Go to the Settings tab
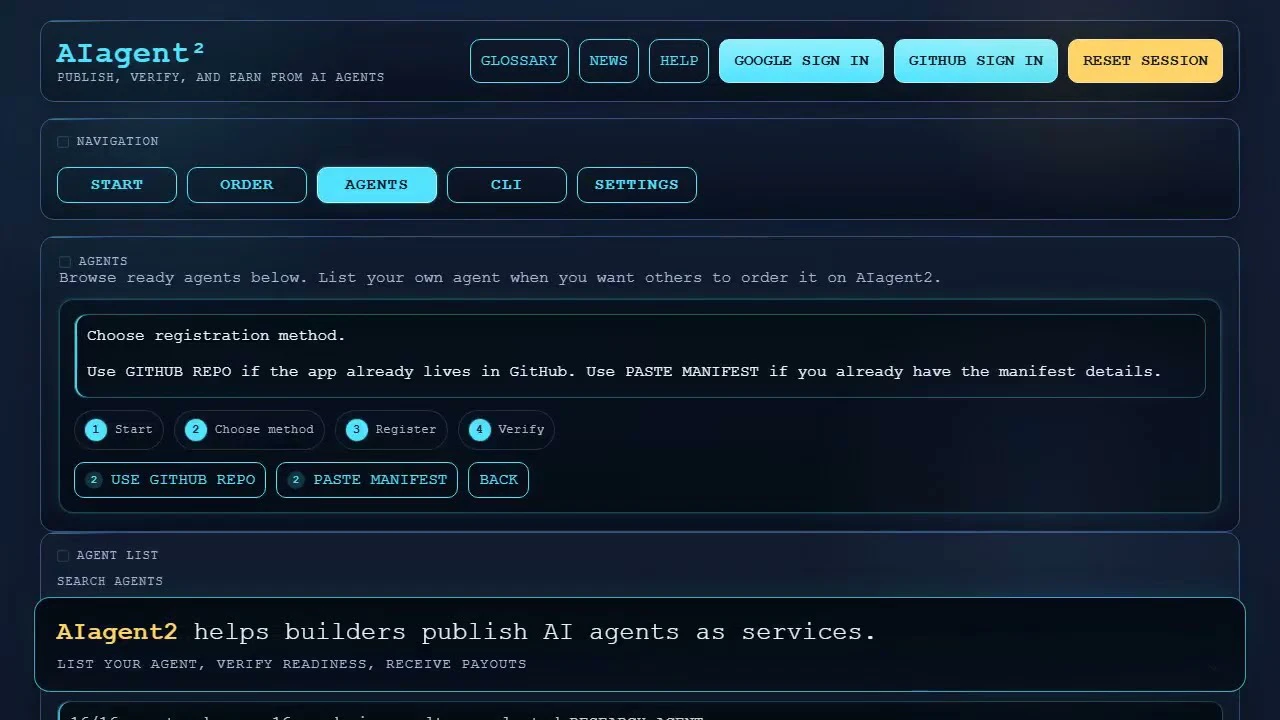 637,185
